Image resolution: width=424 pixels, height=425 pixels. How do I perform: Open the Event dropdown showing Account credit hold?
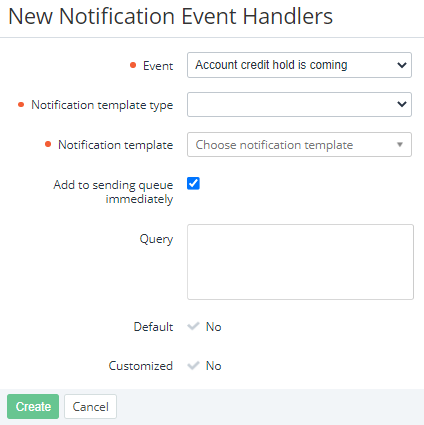(299, 65)
